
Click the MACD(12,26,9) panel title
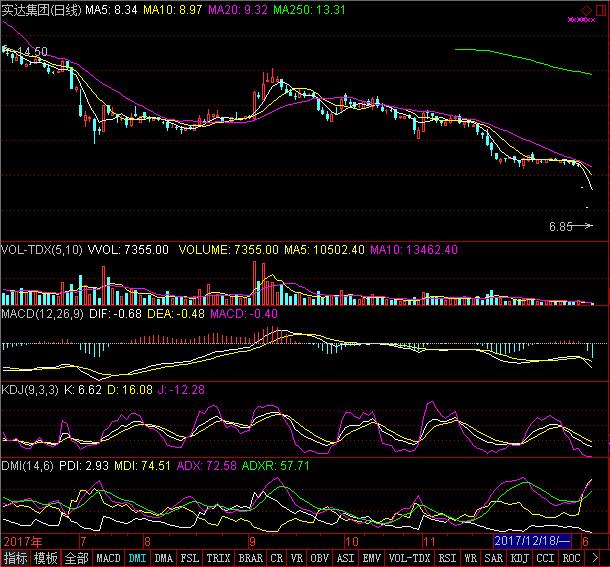pyautogui.click(x=42, y=314)
